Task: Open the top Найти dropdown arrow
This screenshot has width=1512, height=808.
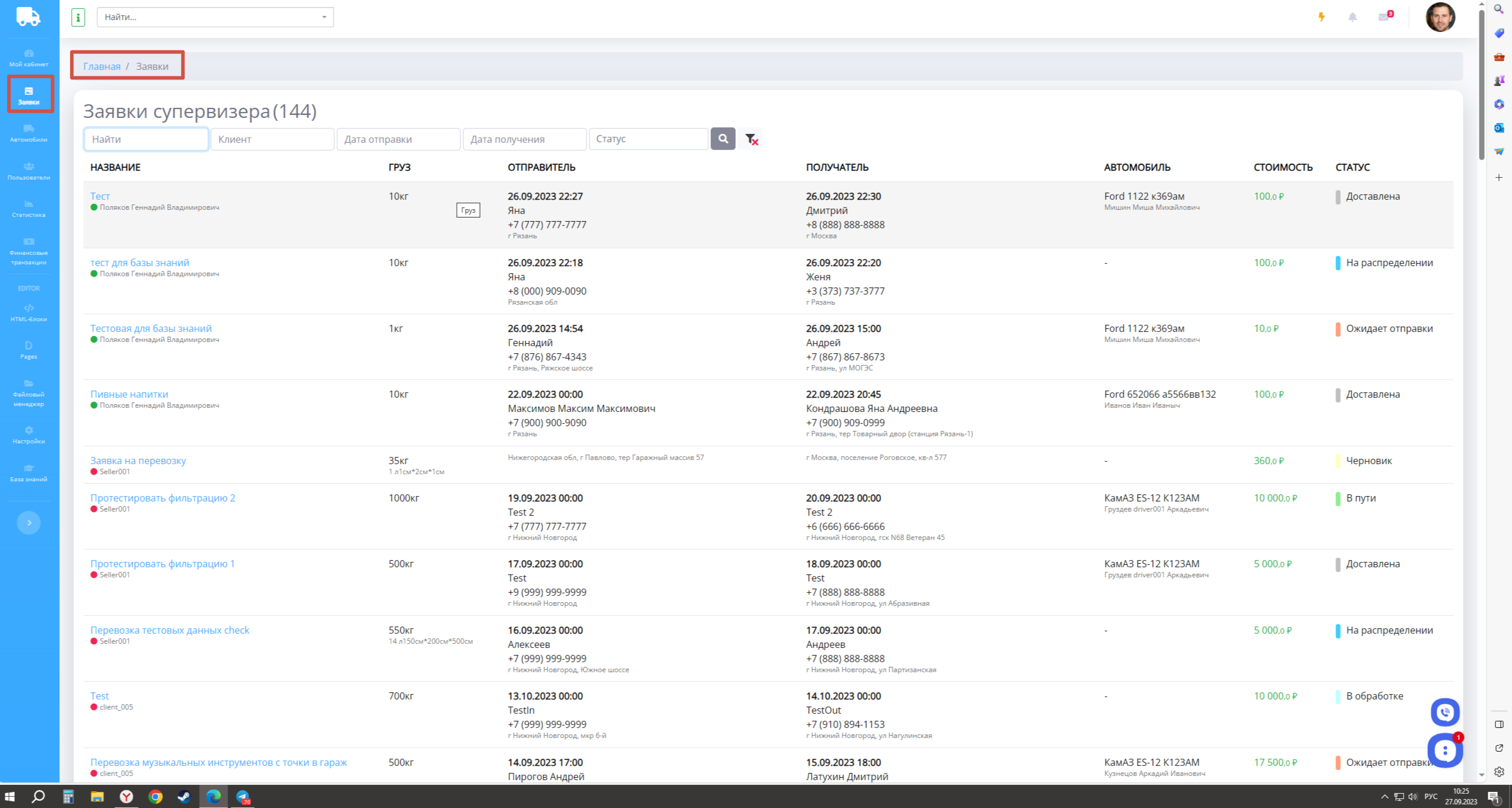Action: click(324, 17)
